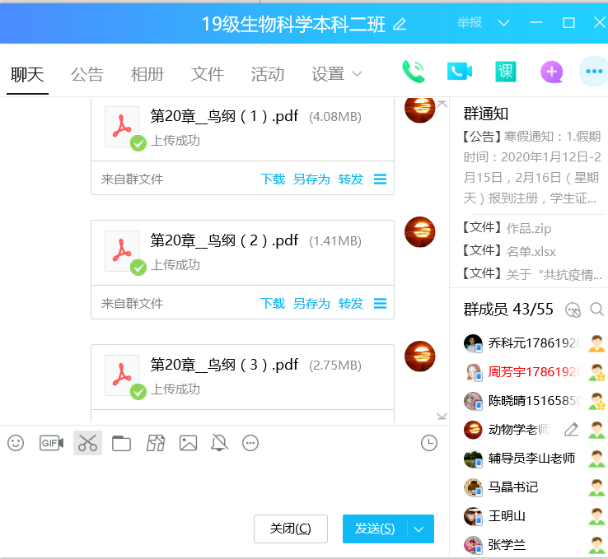Click 另存为 for 鸟纲（2）.pdf
This screenshot has width=608, height=559.
pos(311,303)
